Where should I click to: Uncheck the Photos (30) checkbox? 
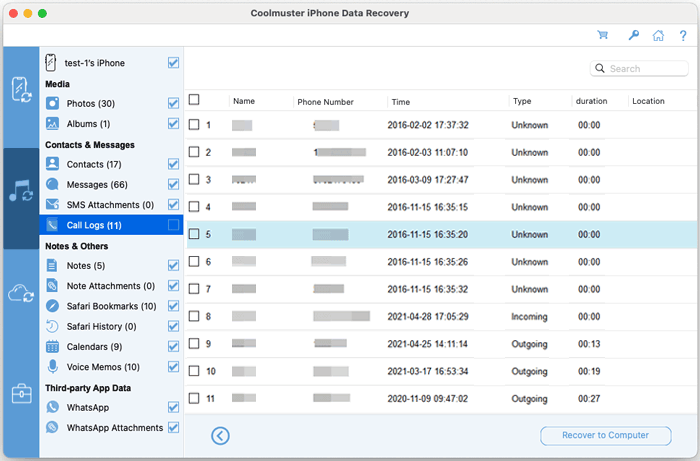point(173,104)
